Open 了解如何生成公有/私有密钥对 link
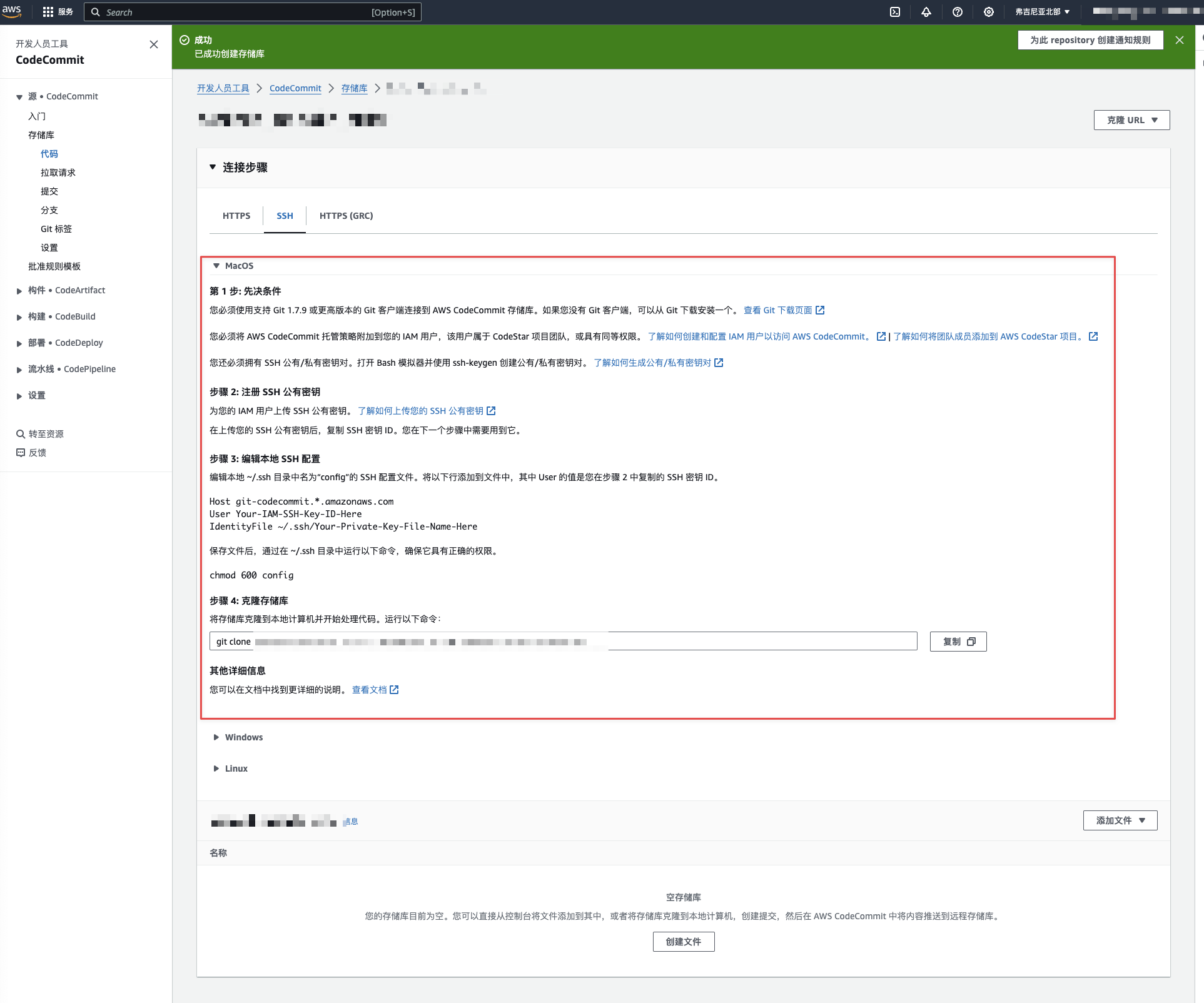 click(x=652, y=363)
